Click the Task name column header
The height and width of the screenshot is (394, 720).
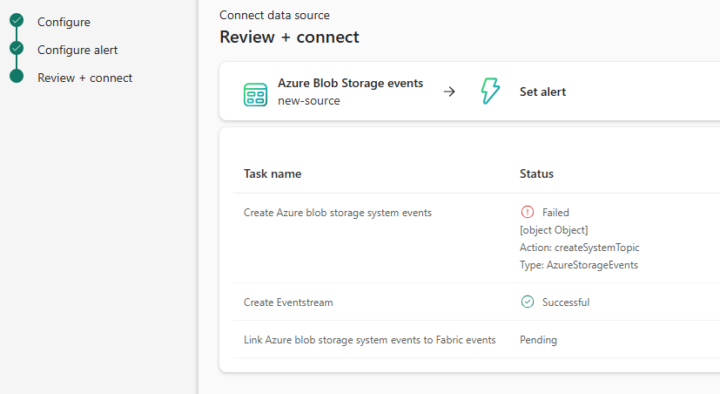coord(272,174)
